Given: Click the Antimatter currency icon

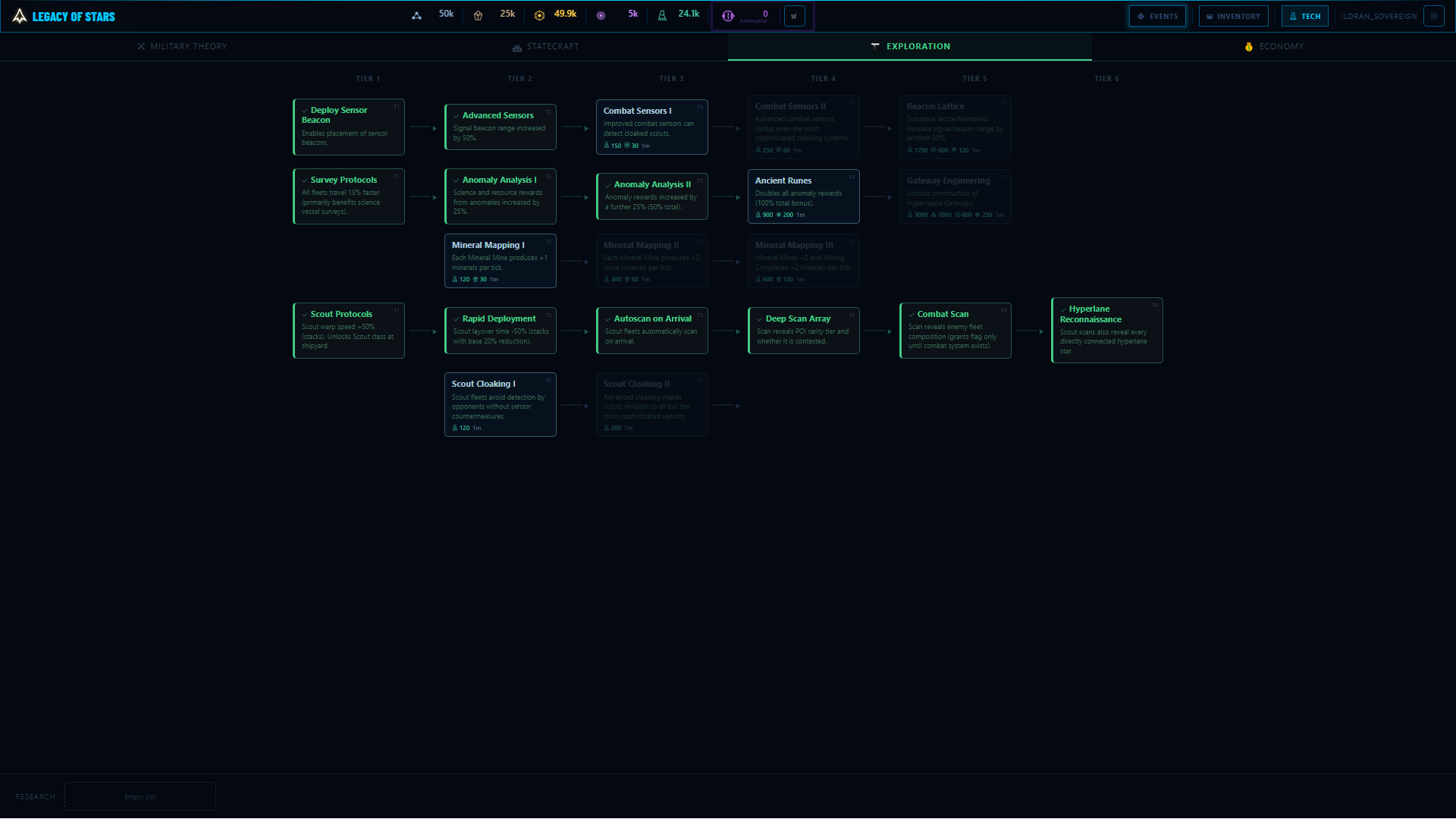Looking at the screenshot, I should [x=728, y=16].
